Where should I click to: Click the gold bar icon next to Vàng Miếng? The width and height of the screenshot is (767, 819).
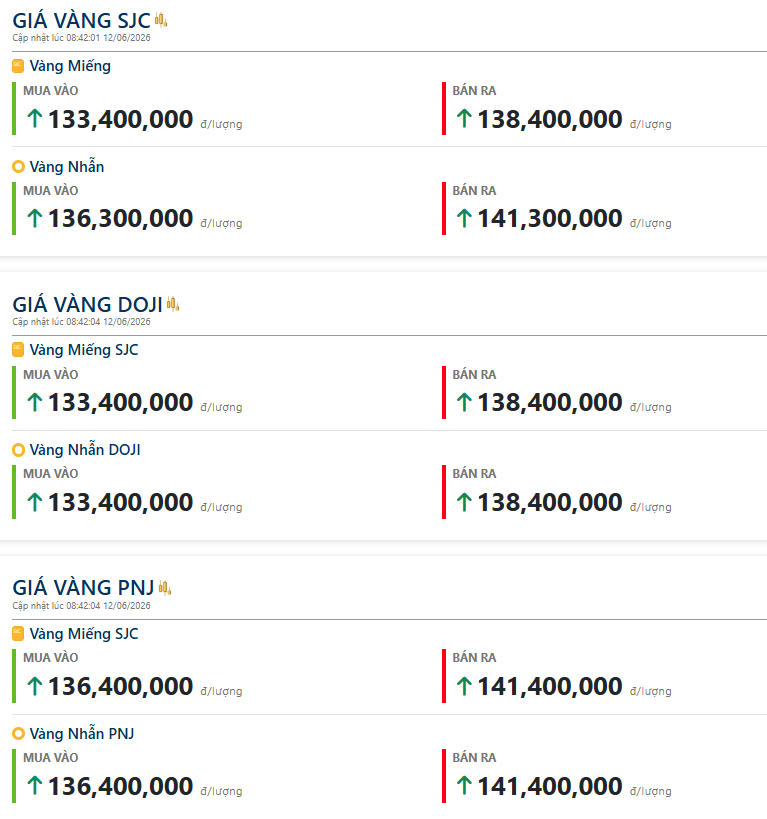(18, 66)
